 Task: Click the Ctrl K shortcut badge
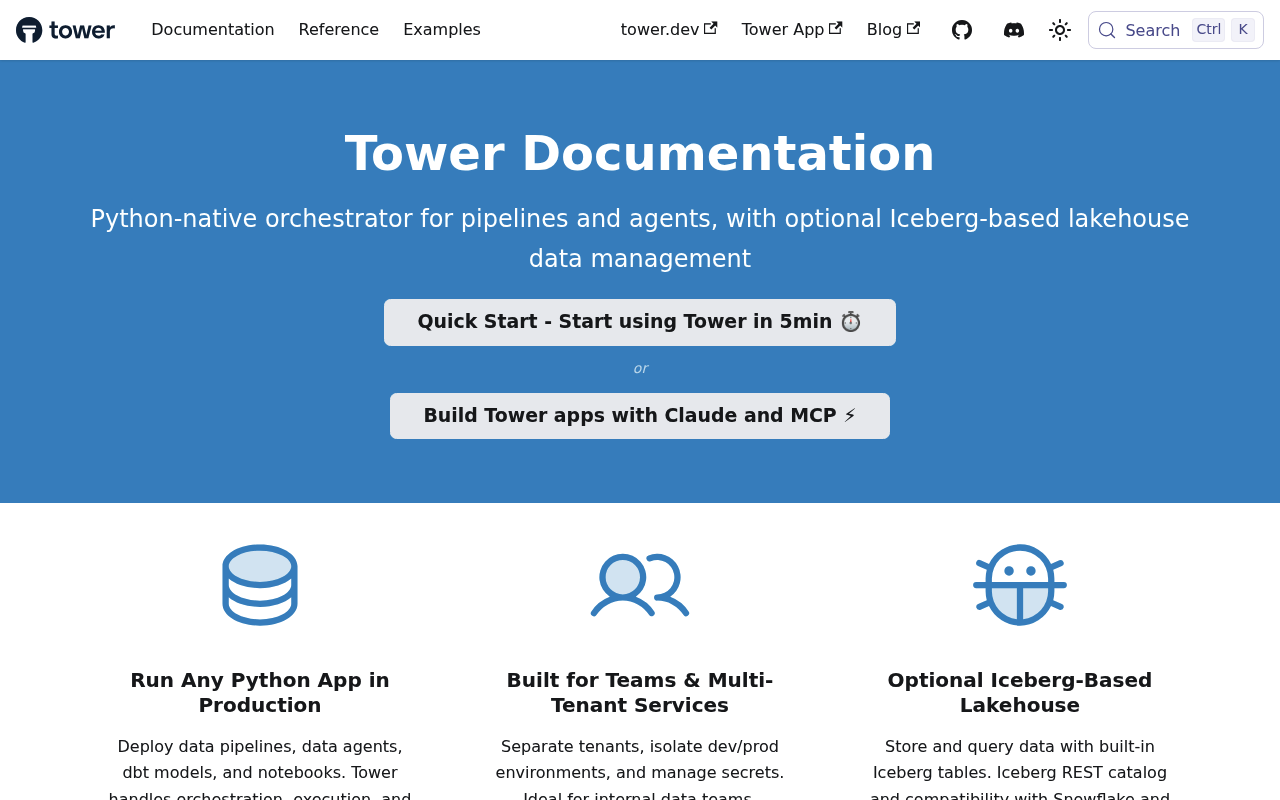tap(1223, 30)
